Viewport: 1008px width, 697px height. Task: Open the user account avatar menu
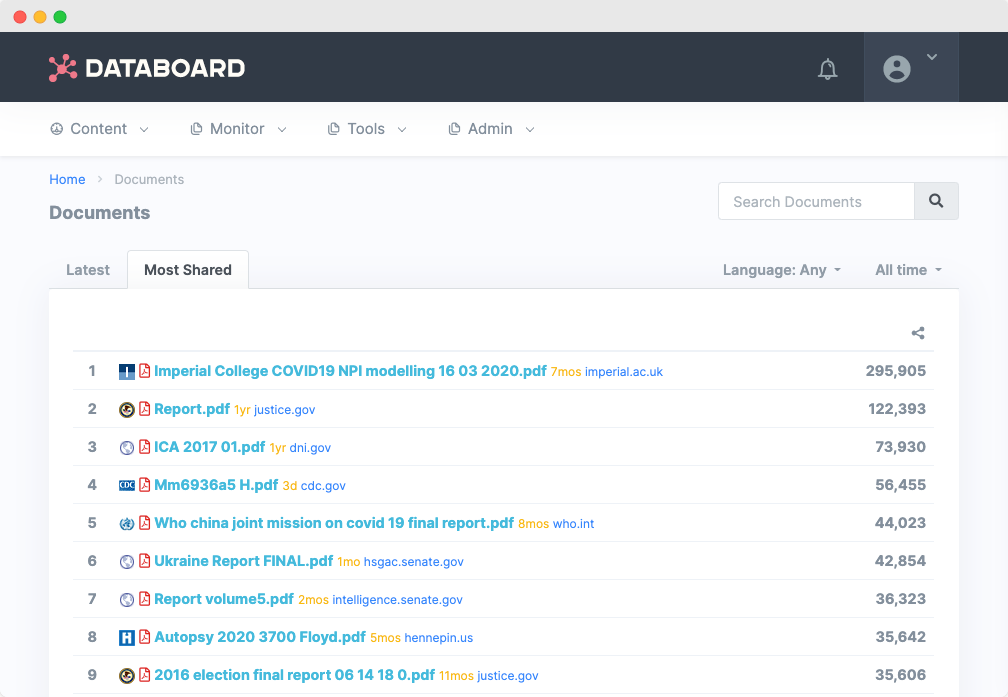[897, 69]
